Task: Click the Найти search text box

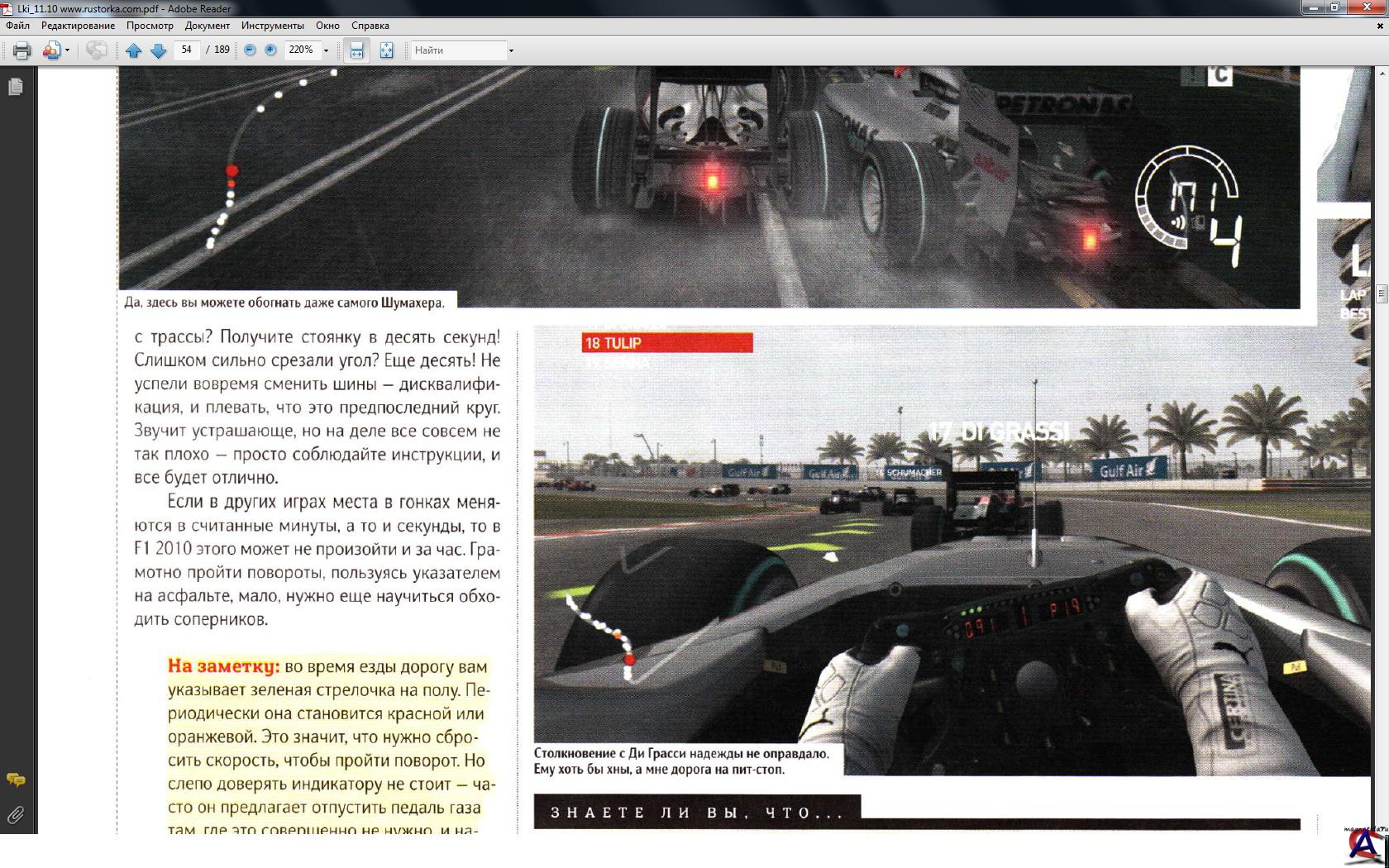Action: (458, 50)
